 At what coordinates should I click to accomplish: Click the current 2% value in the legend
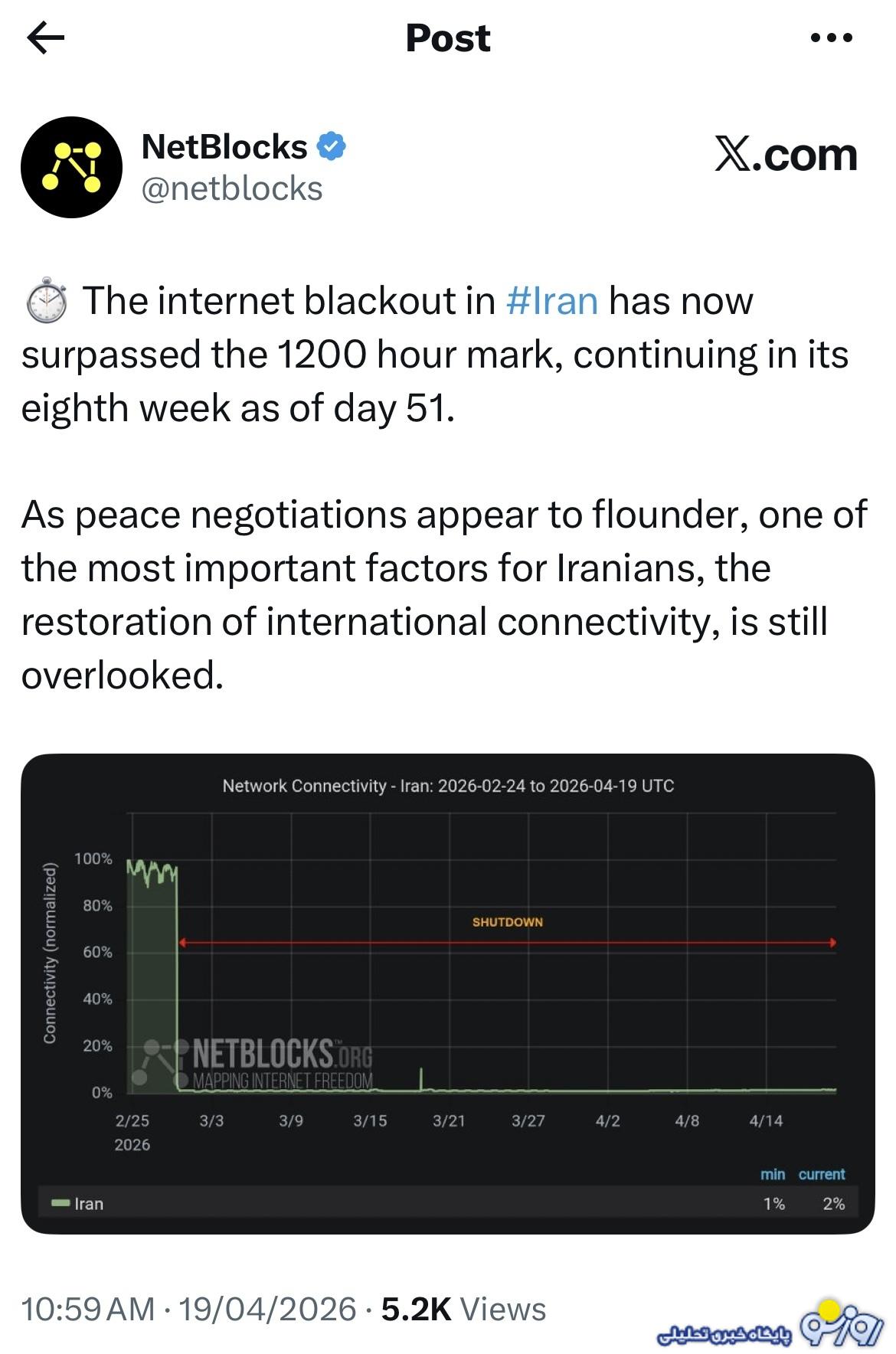tap(835, 1204)
